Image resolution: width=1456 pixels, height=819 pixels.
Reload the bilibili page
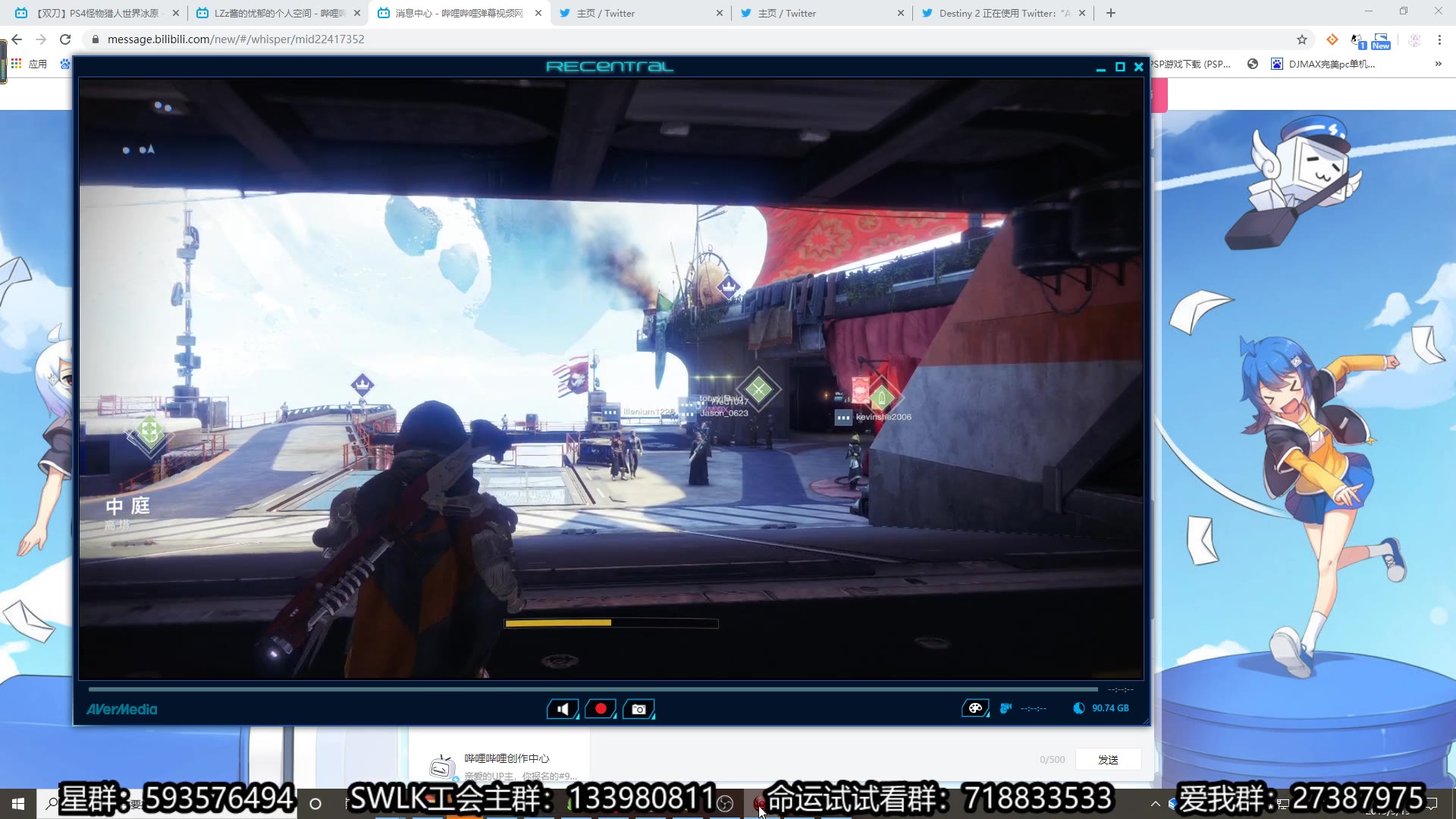(x=65, y=39)
